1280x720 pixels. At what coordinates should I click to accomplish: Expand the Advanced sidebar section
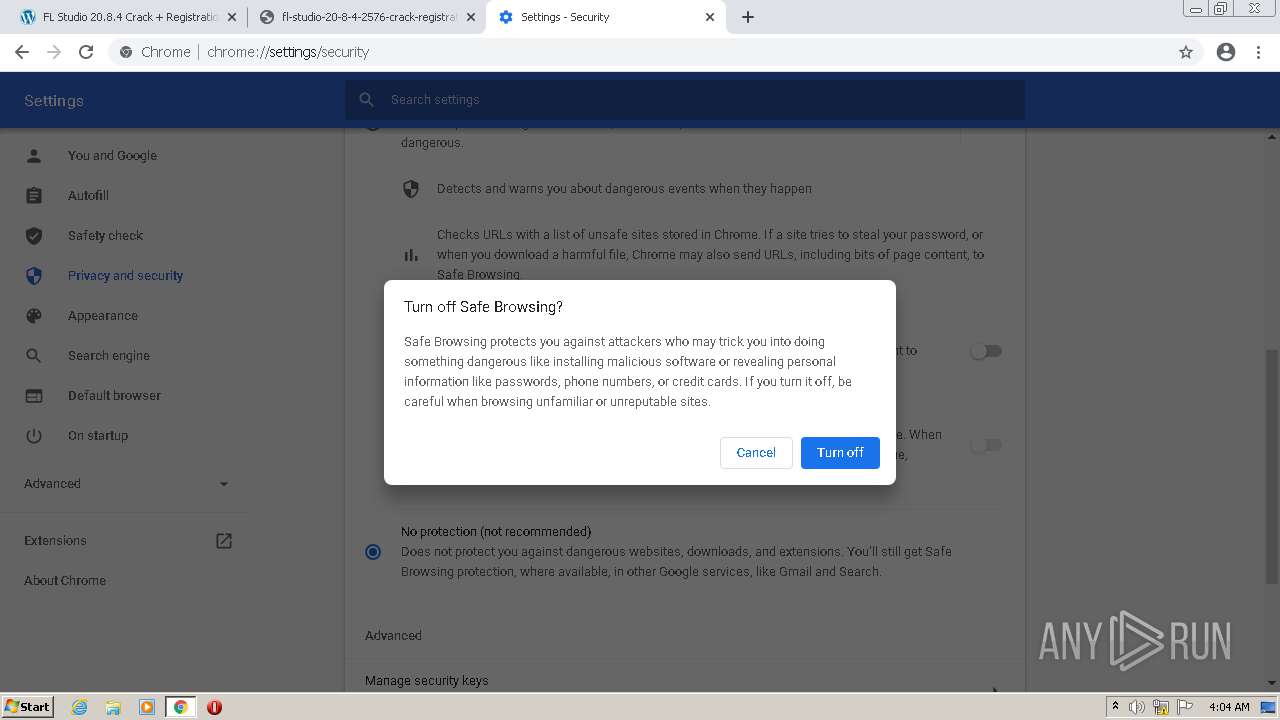click(x=126, y=484)
